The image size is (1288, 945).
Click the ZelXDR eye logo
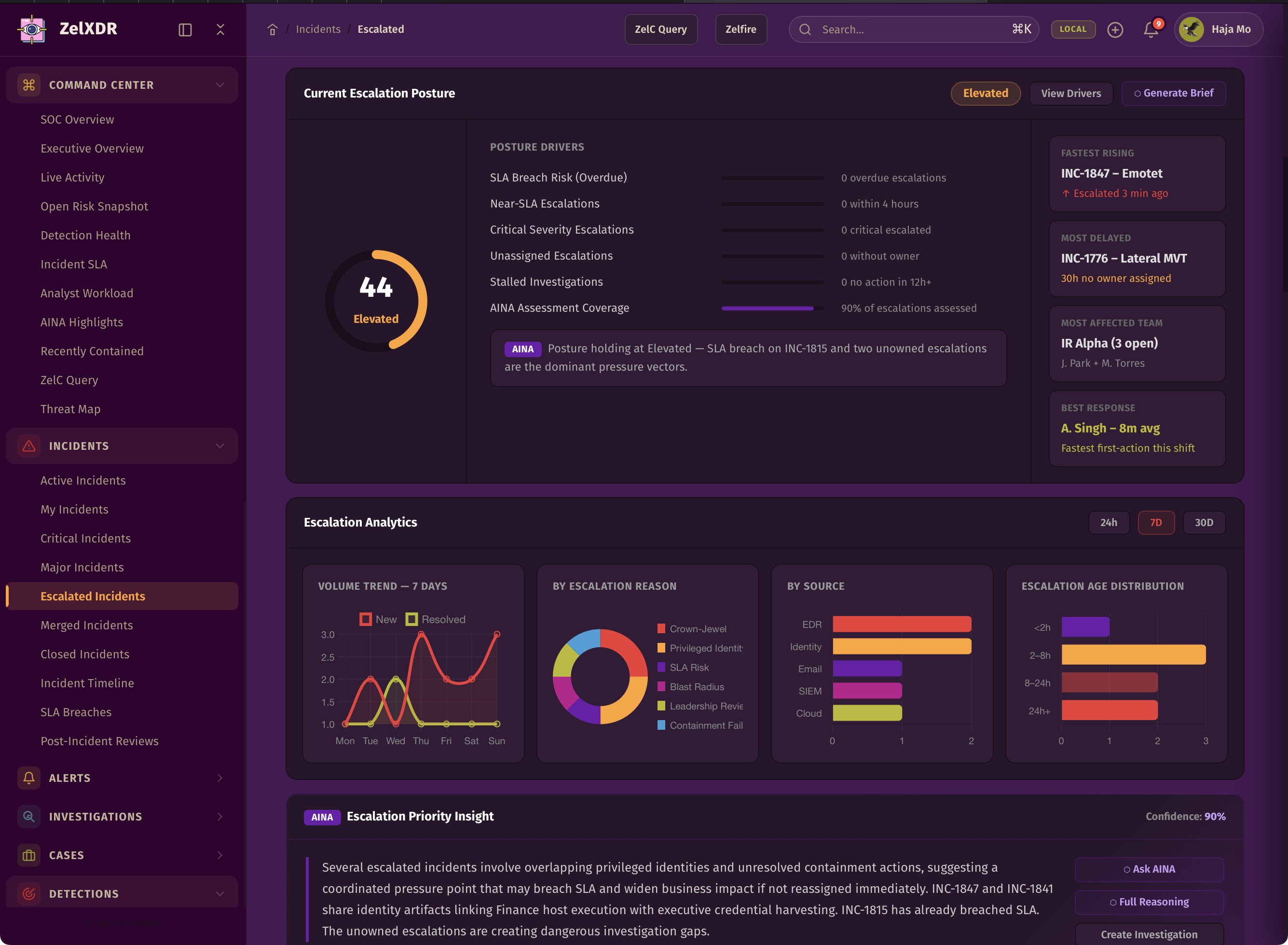coord(32,29)
